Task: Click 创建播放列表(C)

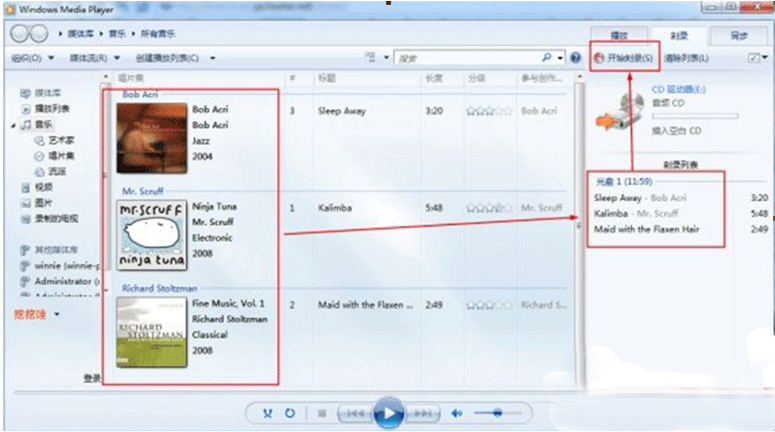Action: [167, 58]
